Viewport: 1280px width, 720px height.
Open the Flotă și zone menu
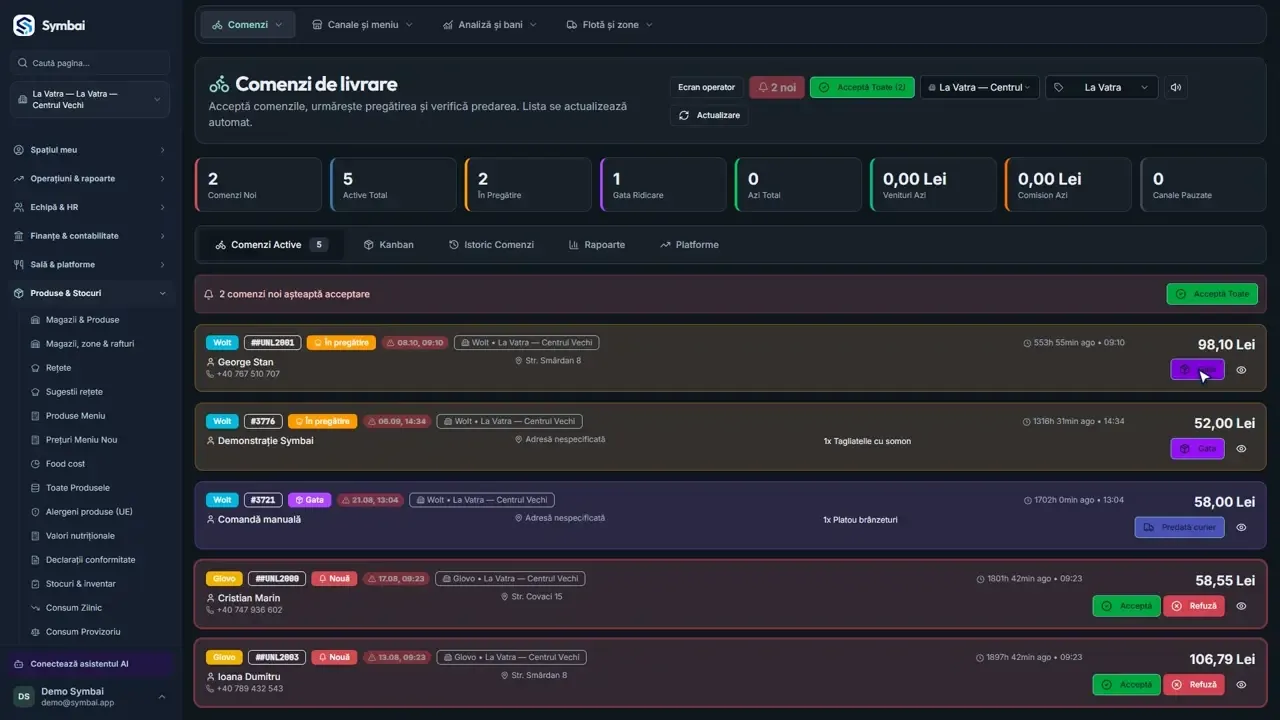pos(609,25)
